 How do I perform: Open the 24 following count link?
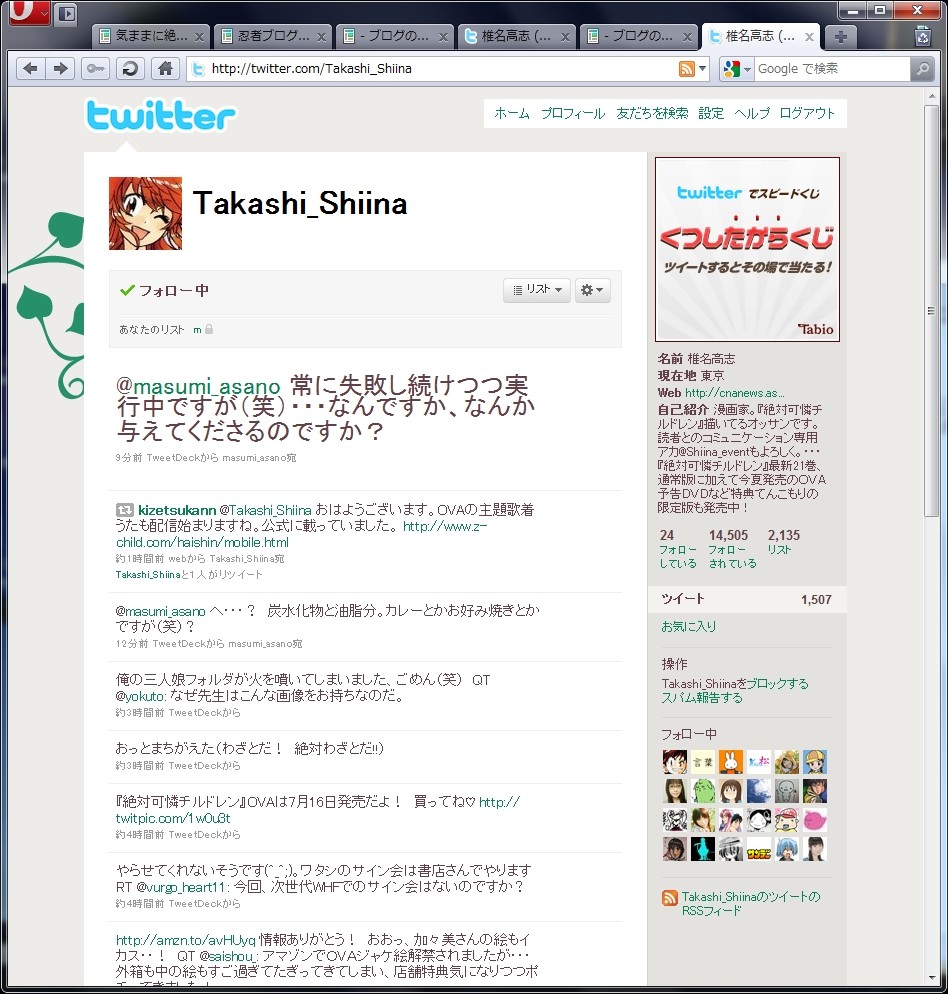tap(678, 548)
